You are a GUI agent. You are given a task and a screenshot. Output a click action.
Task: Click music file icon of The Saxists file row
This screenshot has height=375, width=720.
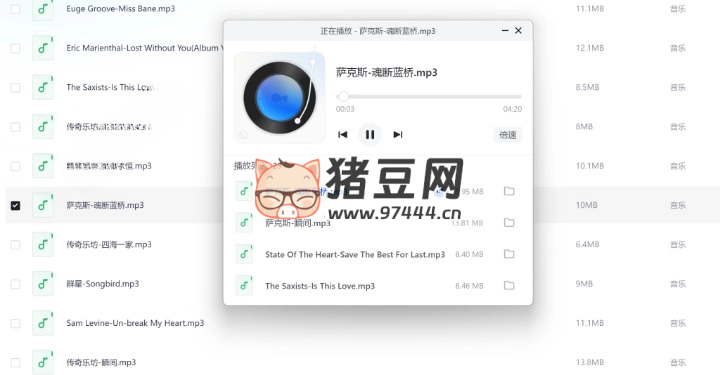pyautogui.click(x=43, y=87)
